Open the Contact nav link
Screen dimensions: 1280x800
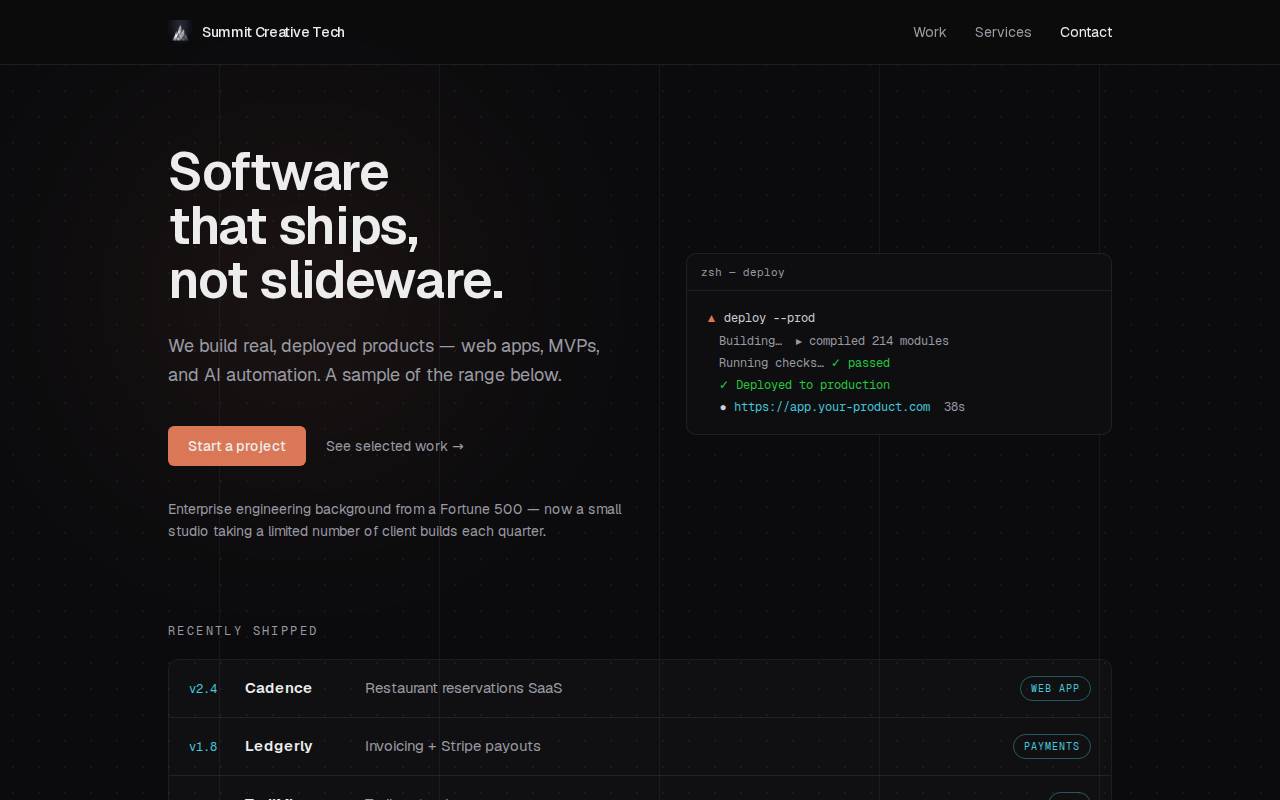pos(1086,32)
